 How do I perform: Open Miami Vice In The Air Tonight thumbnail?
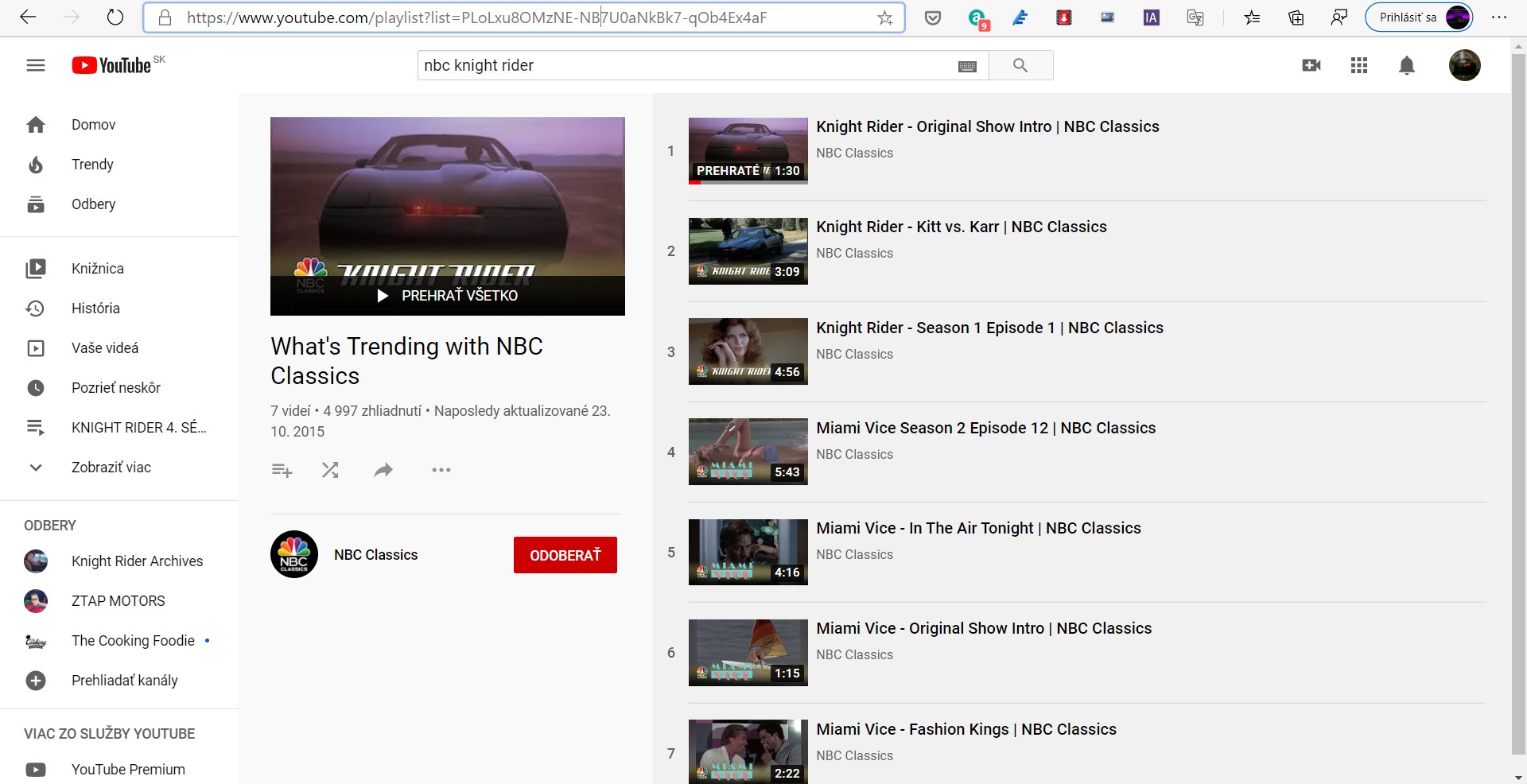point(748,553)
